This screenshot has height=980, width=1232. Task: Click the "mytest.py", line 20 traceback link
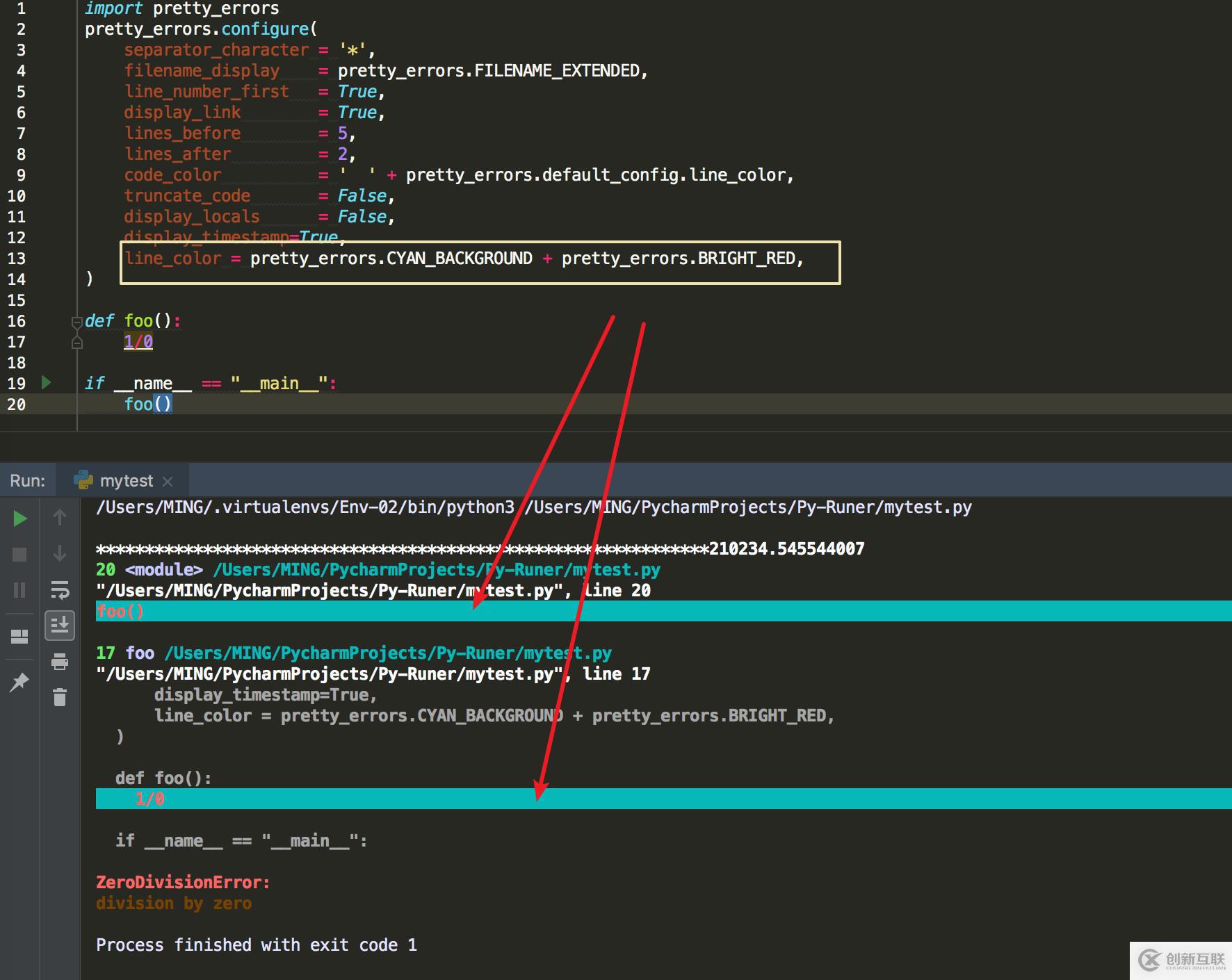coord(373,591)
